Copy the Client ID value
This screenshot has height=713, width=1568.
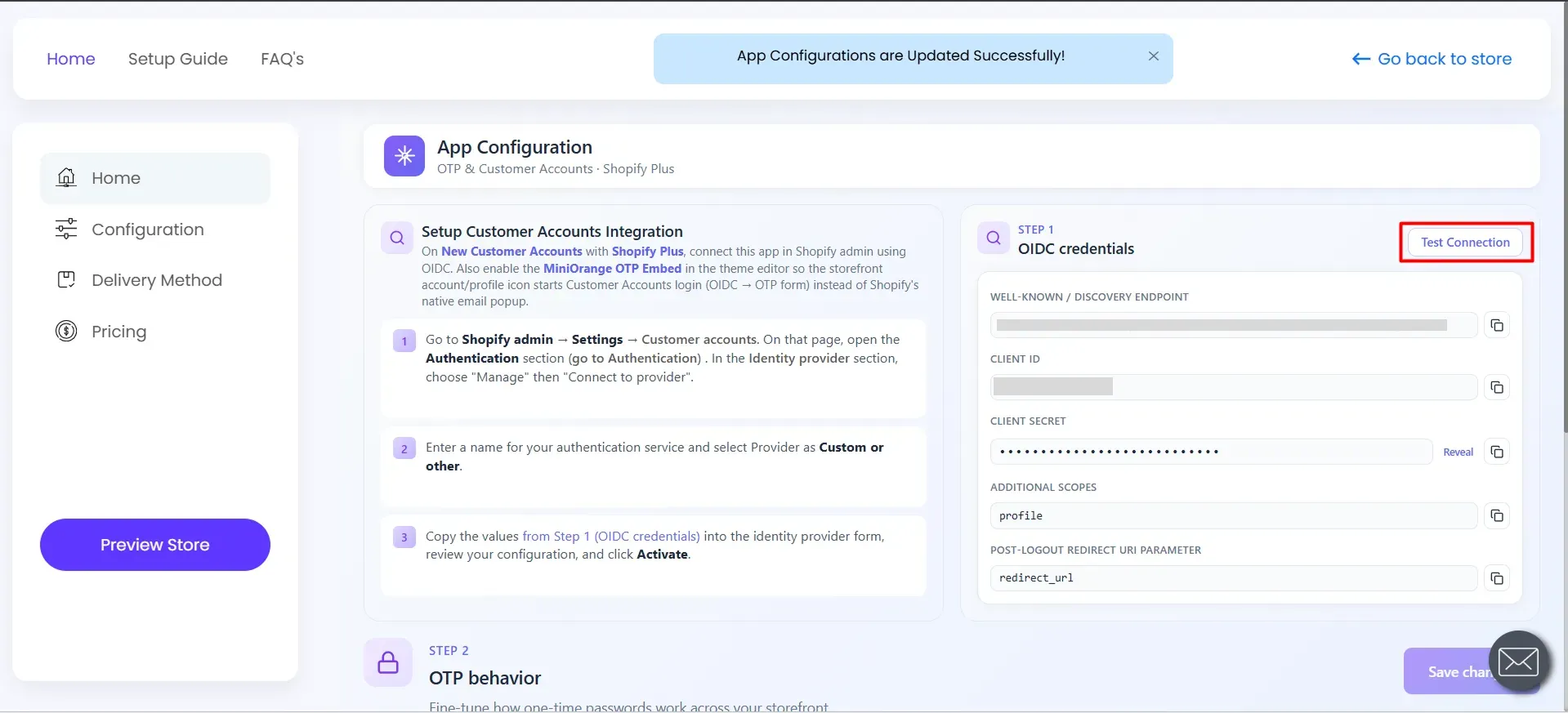click(1497, 387)
